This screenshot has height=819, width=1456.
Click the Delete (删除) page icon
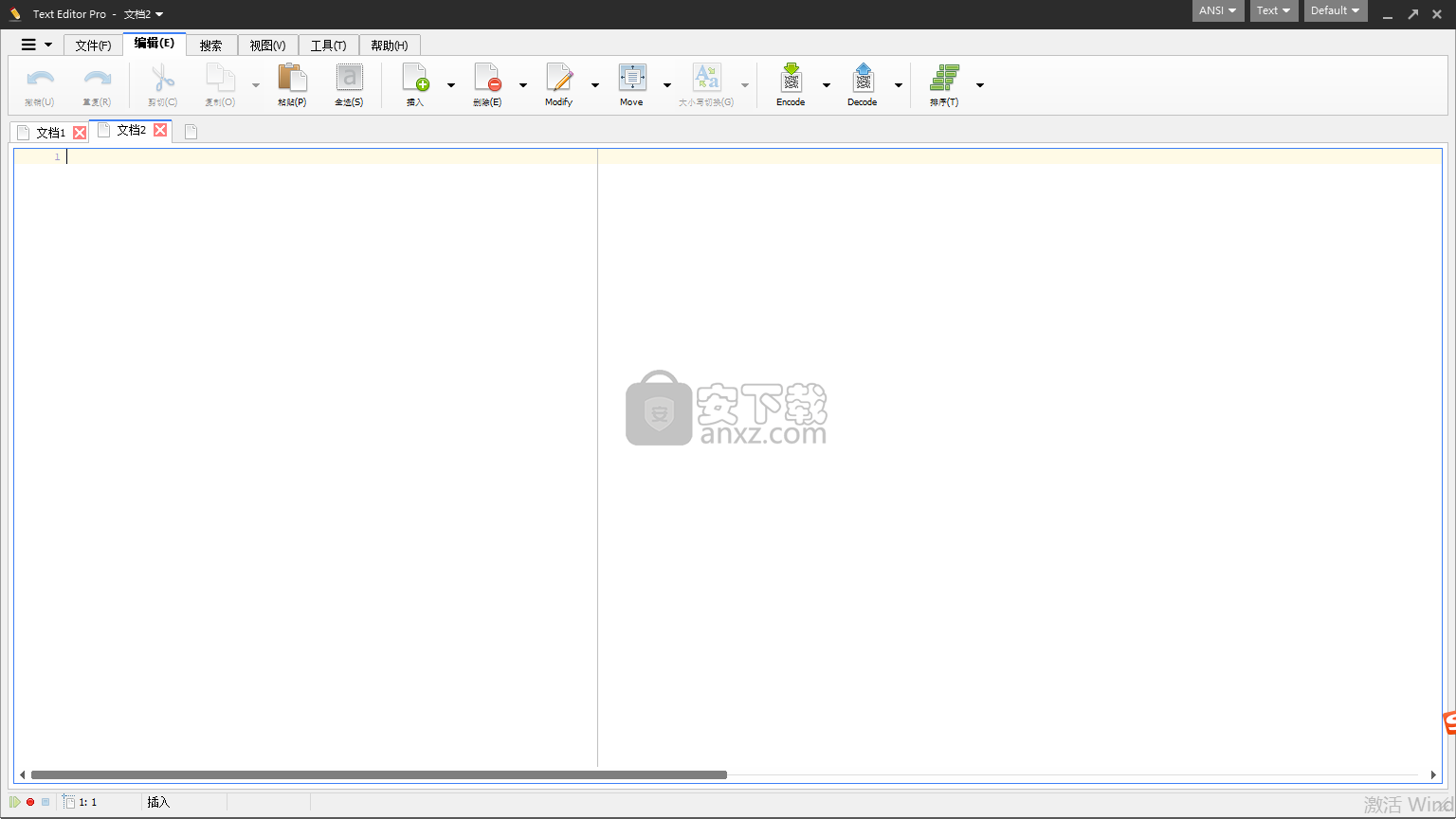487,78
